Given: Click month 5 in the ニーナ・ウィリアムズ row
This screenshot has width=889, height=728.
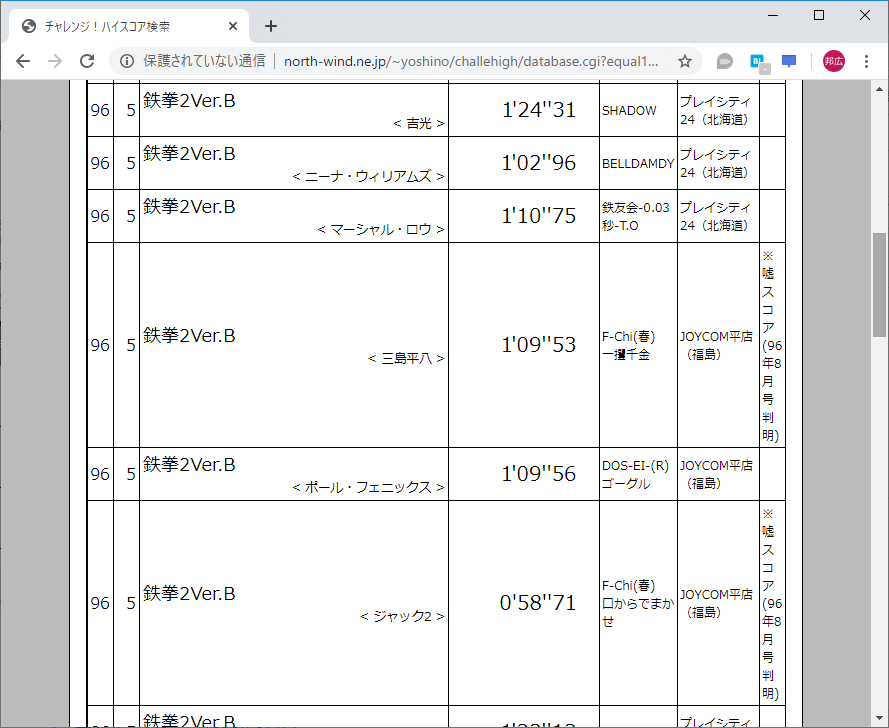Looking at the screenshot, I should click(130, 163).
